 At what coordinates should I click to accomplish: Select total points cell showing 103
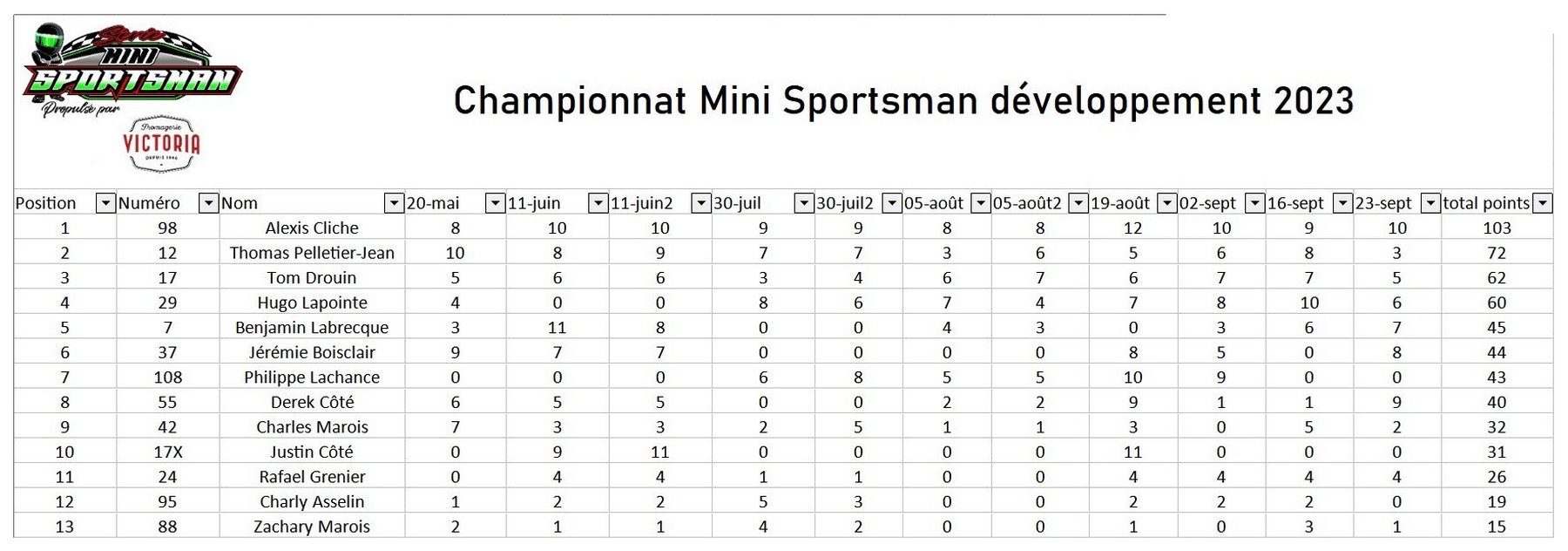[x=1497, y=228]
